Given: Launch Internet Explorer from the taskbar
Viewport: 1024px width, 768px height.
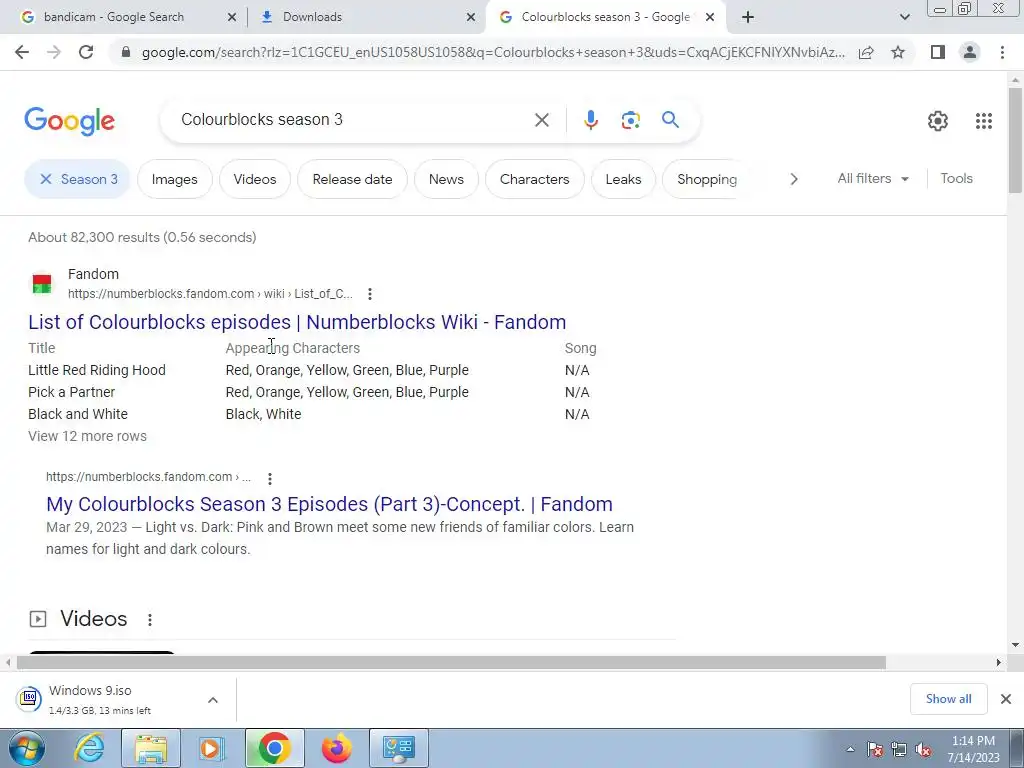Looking at the screenshot, I should [x=88, y=748].
